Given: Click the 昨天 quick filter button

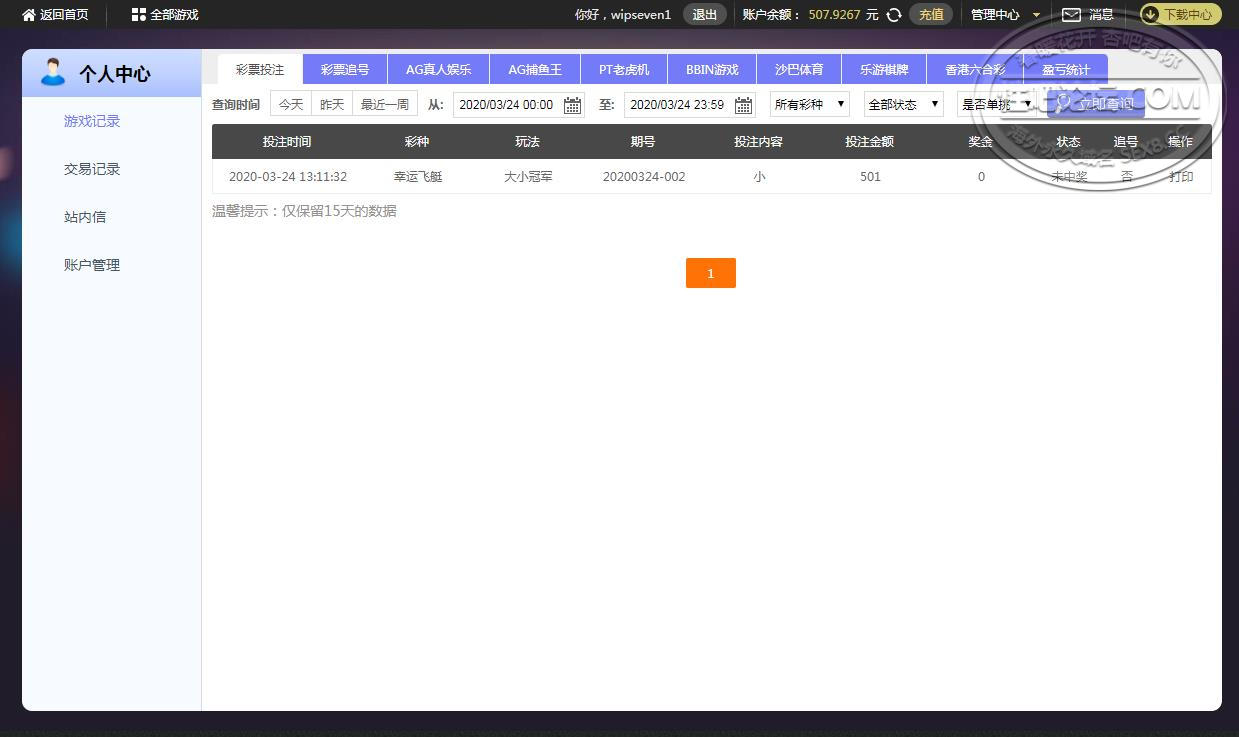Looking at the screenshot, I should pyautogui.click(x=332, y=104).
